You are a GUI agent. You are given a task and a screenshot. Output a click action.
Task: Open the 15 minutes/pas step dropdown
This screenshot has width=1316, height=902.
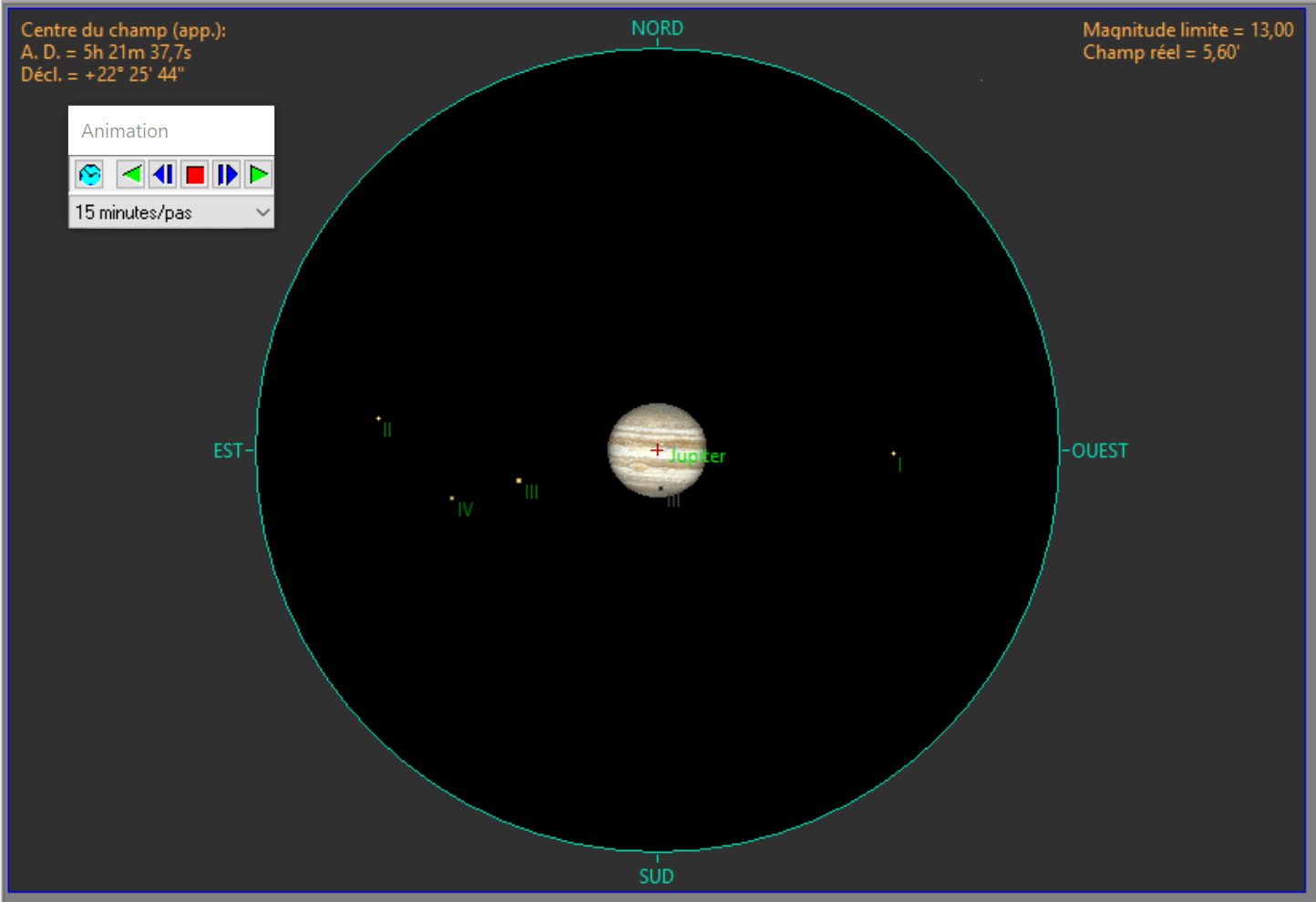pyautogui.click(x=171, y=212)
